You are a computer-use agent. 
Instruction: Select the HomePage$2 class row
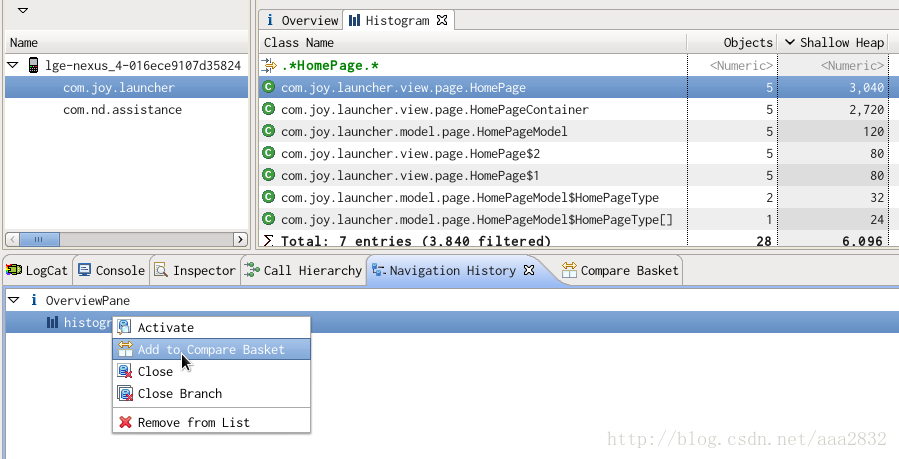tap(579, 154)
